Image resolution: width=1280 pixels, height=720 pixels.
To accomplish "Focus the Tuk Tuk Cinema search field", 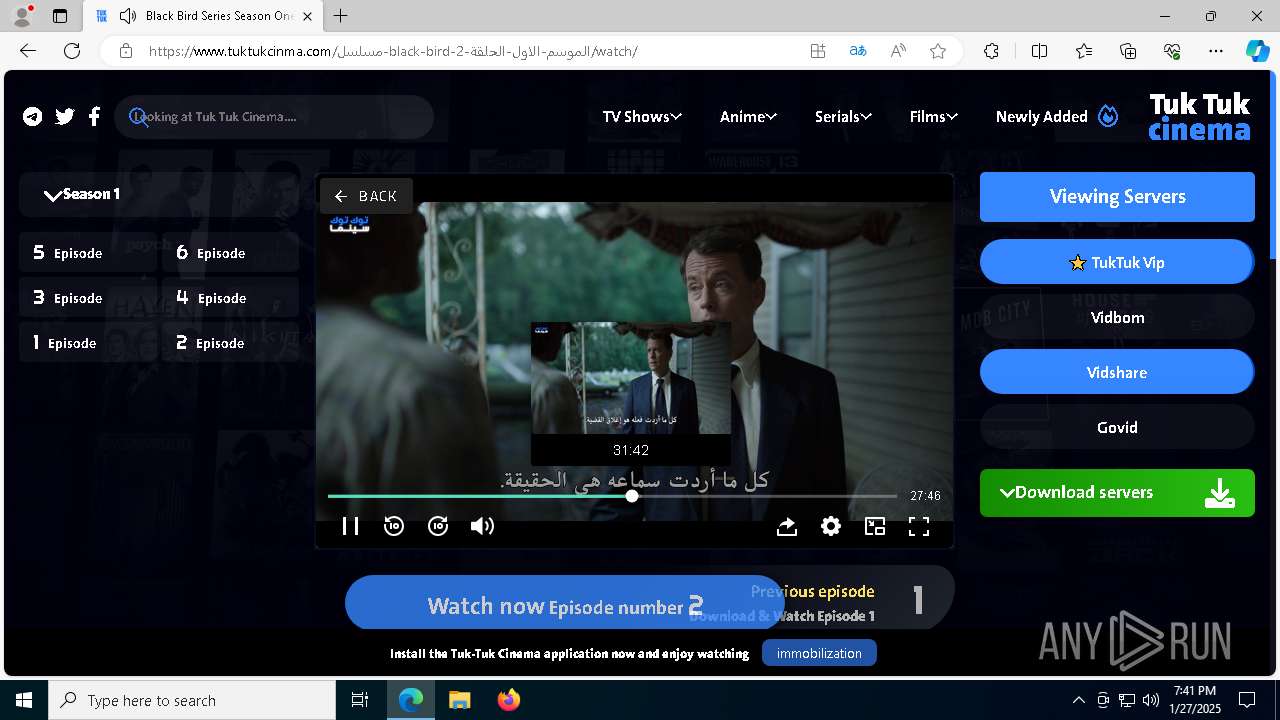I will (x=274, y=117).
